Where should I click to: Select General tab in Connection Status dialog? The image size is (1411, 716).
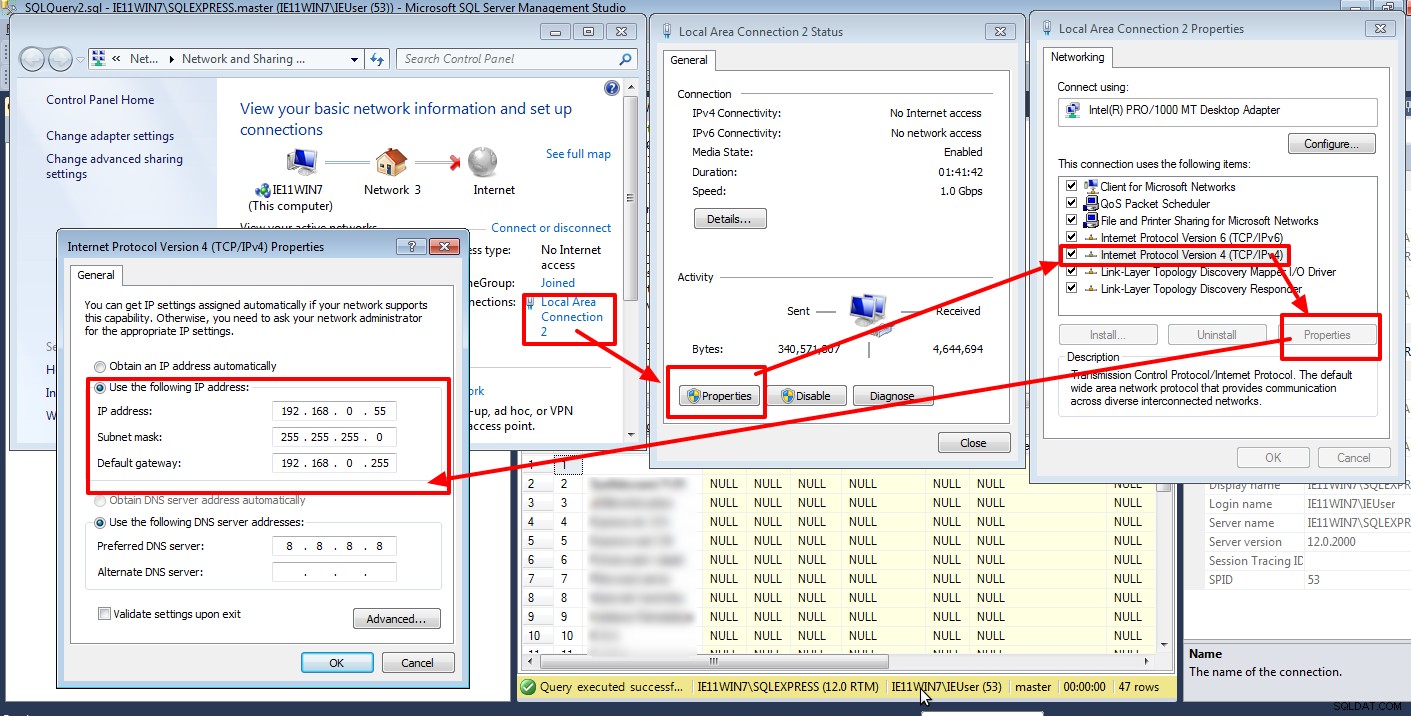(x=689, y=60)
